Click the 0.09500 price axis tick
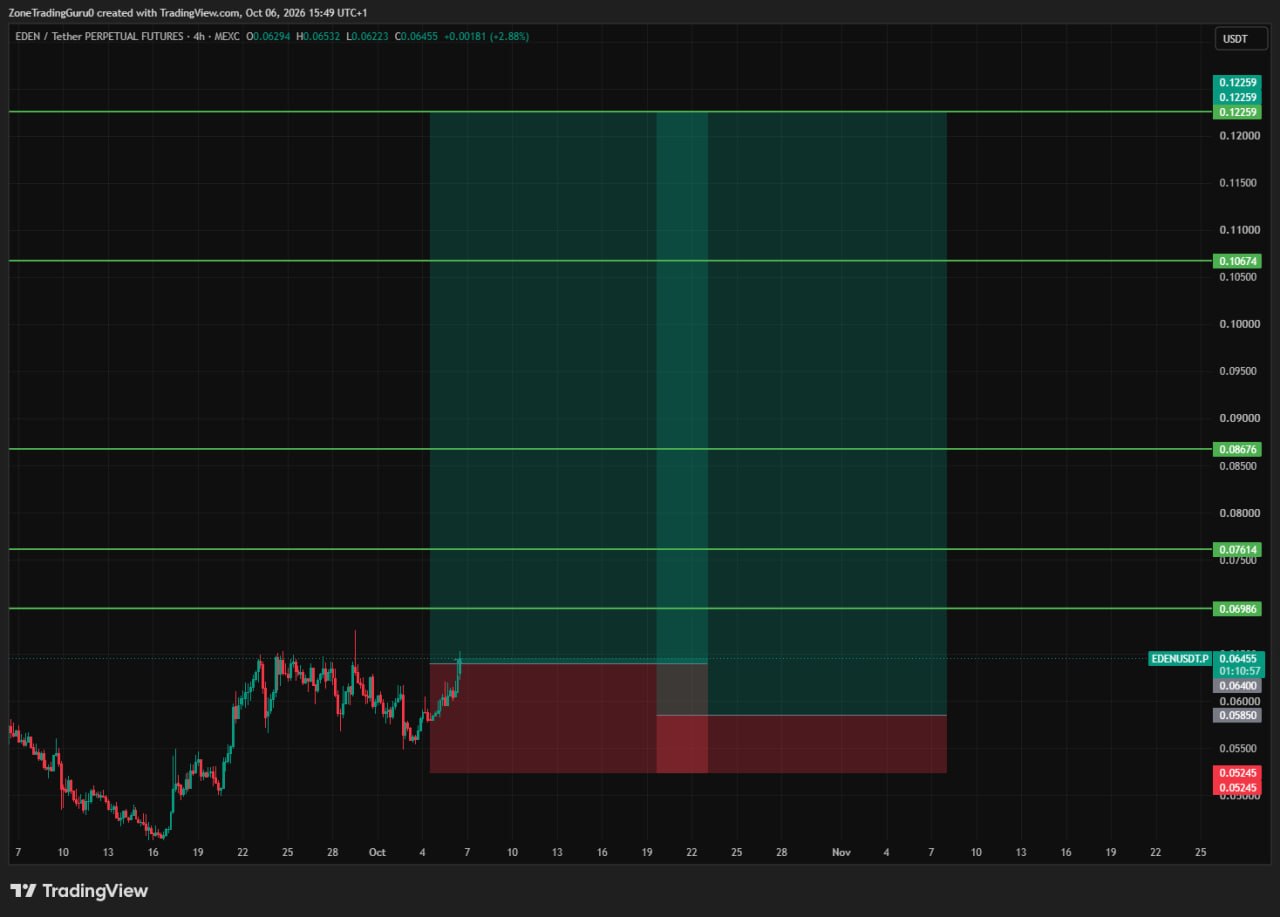The height and width of the screenshot is (917, 1280). tap(1238, 371)
